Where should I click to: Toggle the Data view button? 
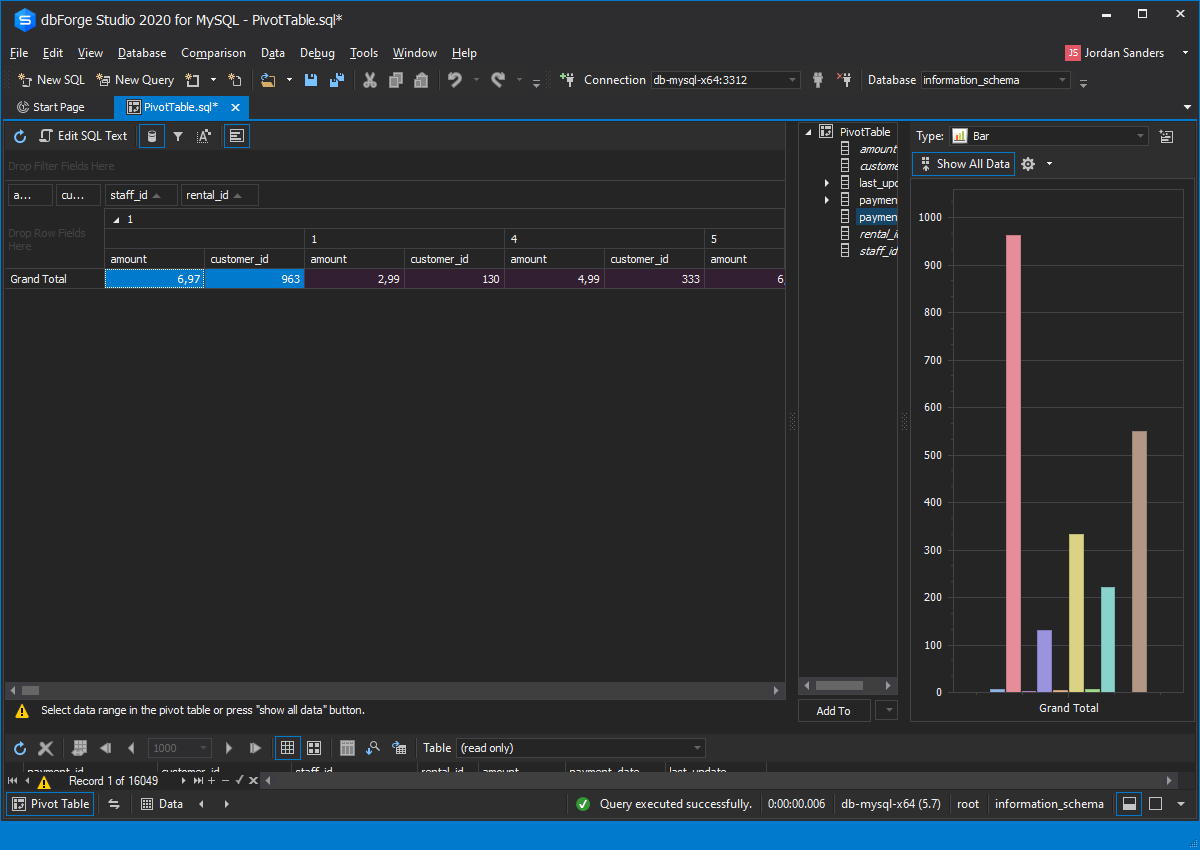click(x=161, y=804)
